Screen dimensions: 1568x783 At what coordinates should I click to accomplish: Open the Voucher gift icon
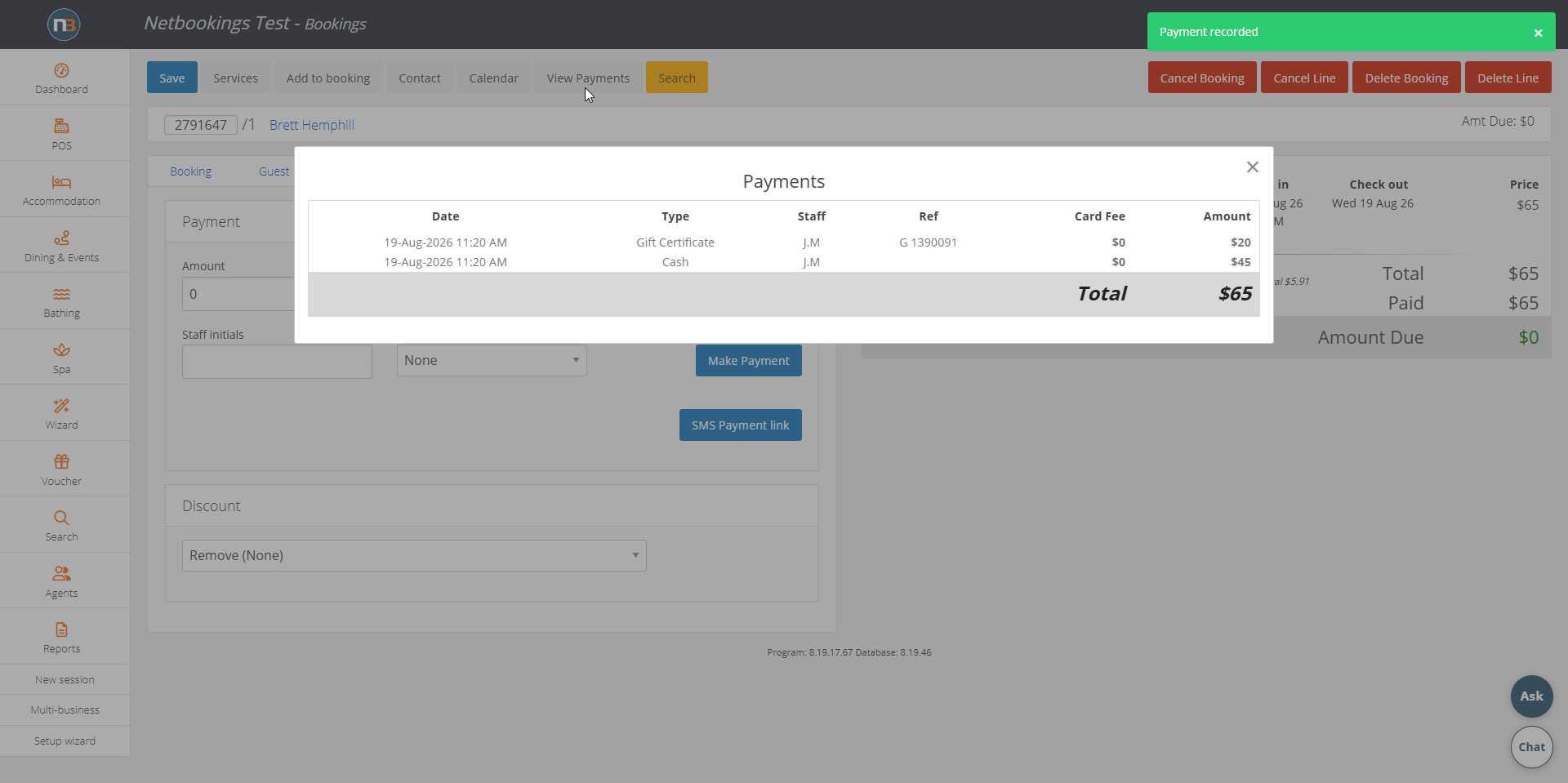[61, 461]
